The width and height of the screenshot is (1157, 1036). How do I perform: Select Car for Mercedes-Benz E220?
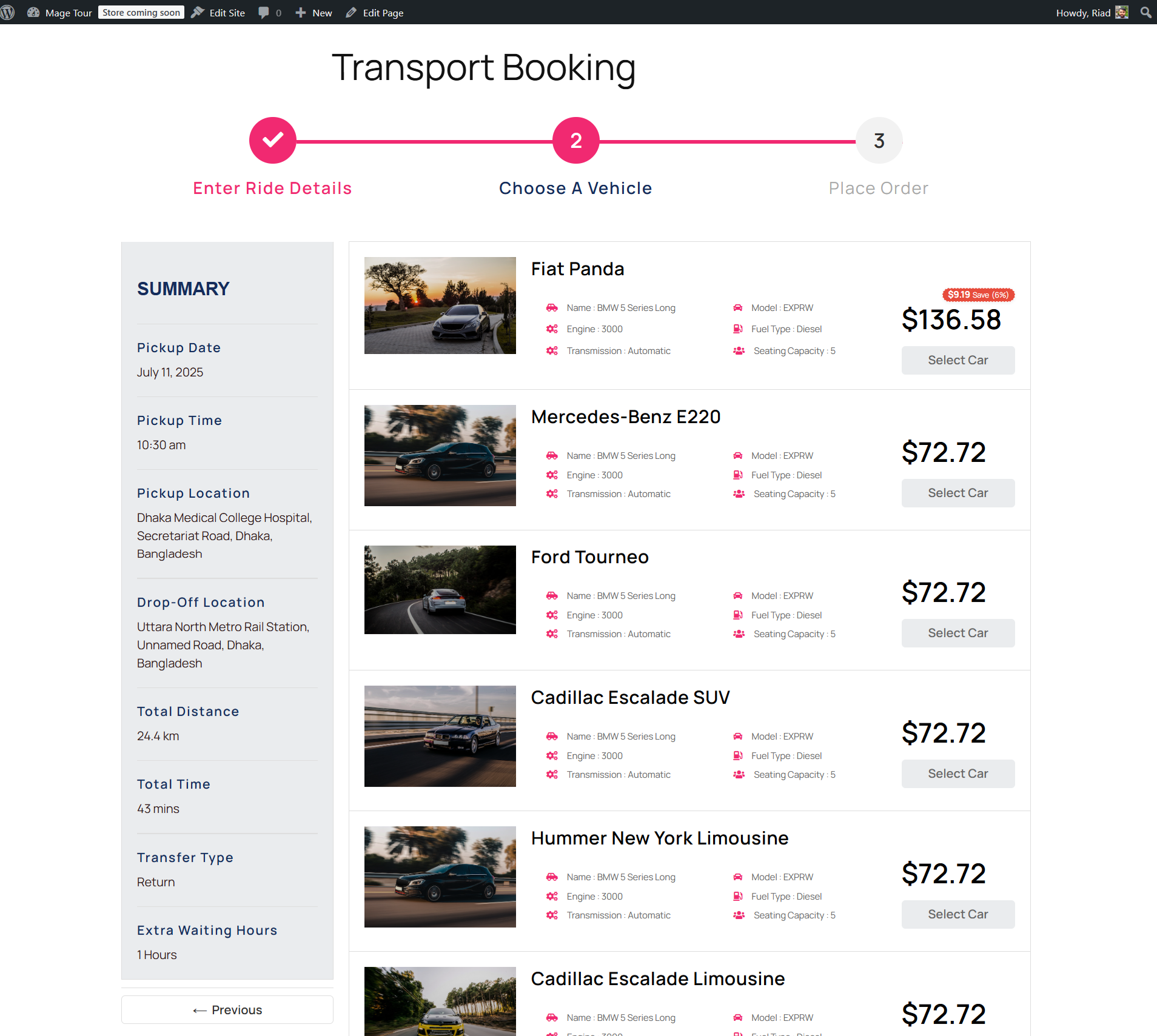click(958, 493)
